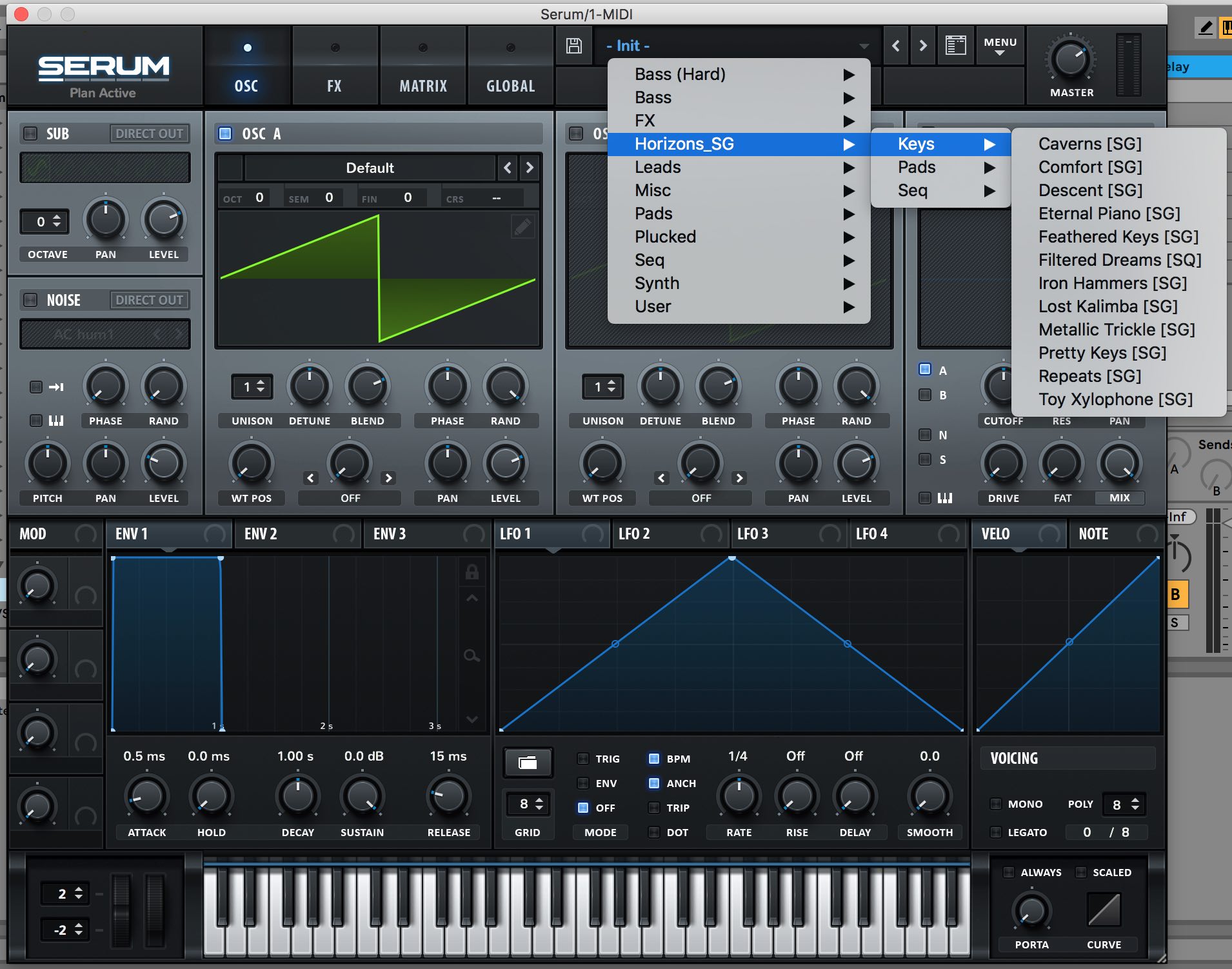Open the MENU dropdown

click(x=1000, y=46)
